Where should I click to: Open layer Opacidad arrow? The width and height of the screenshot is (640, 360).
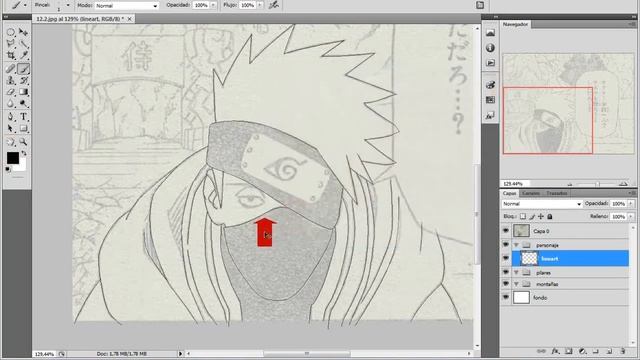pyautogui.click(x=631, y=204)
